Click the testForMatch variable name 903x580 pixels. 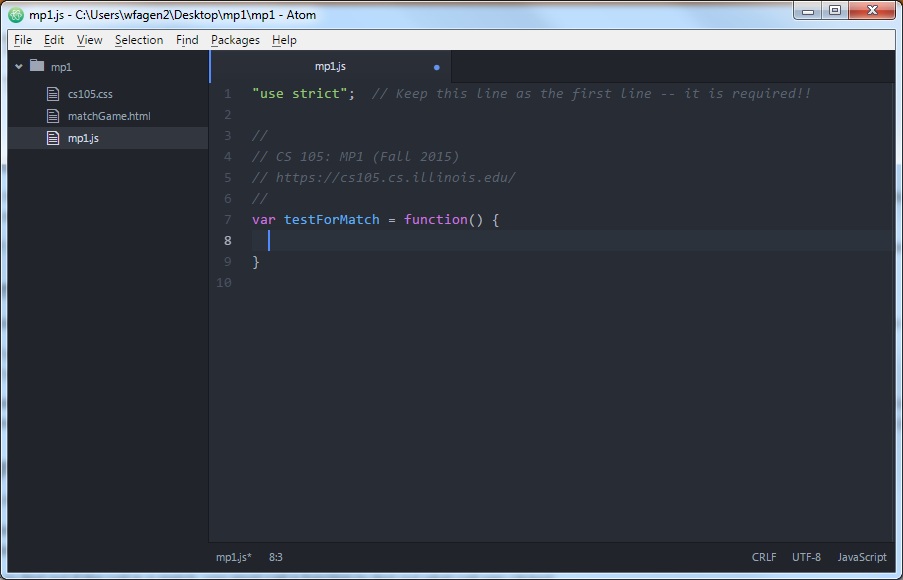pos(332,219)
